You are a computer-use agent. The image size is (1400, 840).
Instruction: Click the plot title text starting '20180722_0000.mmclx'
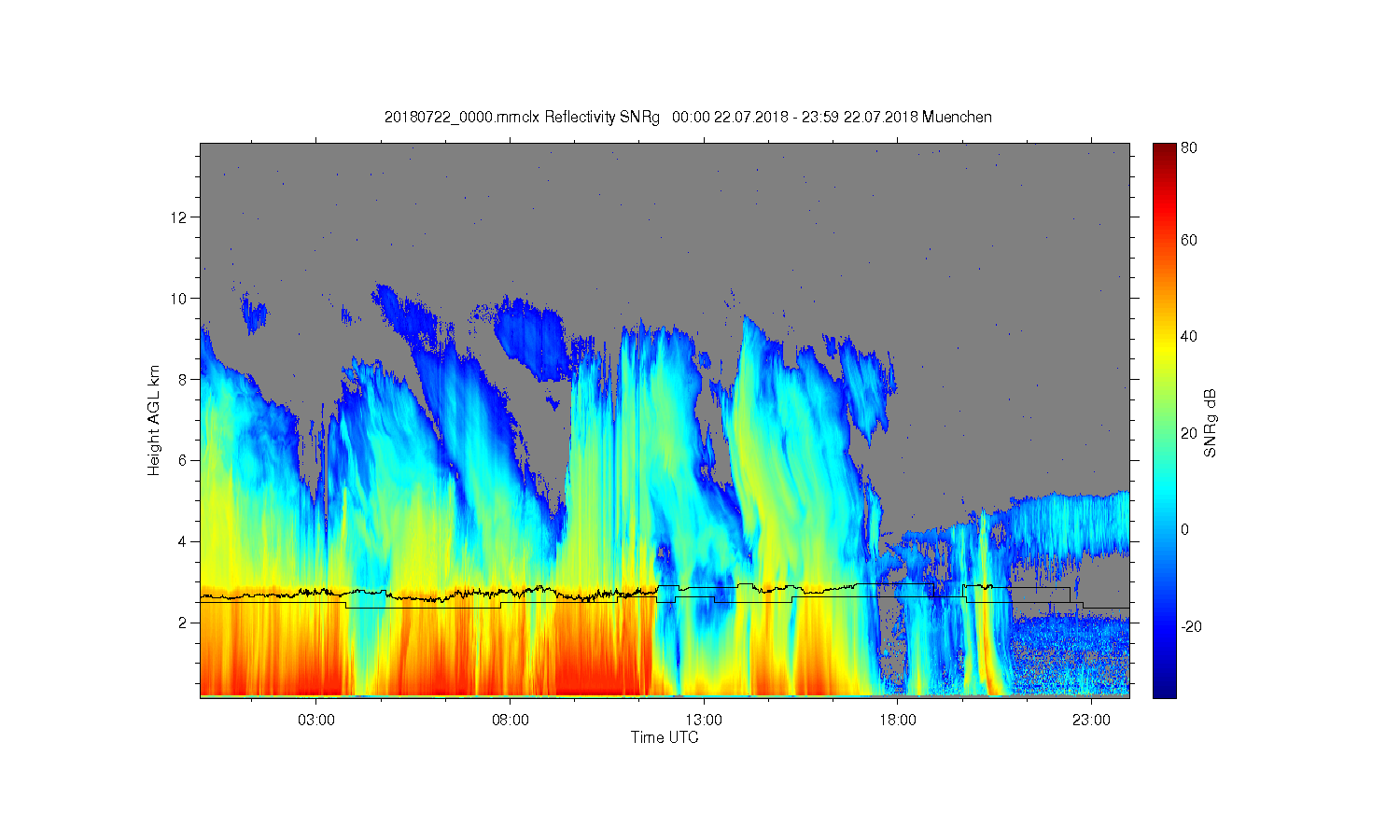pyautogui.click(x=688, y=118)
